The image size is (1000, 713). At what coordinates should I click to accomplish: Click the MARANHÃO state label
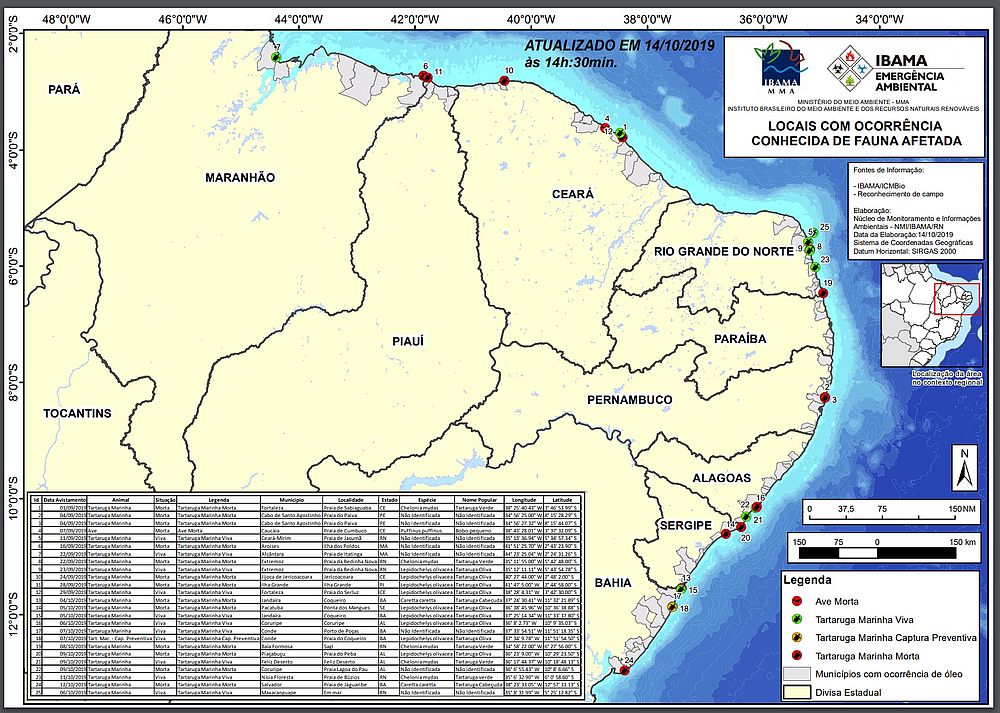point(239,177)
